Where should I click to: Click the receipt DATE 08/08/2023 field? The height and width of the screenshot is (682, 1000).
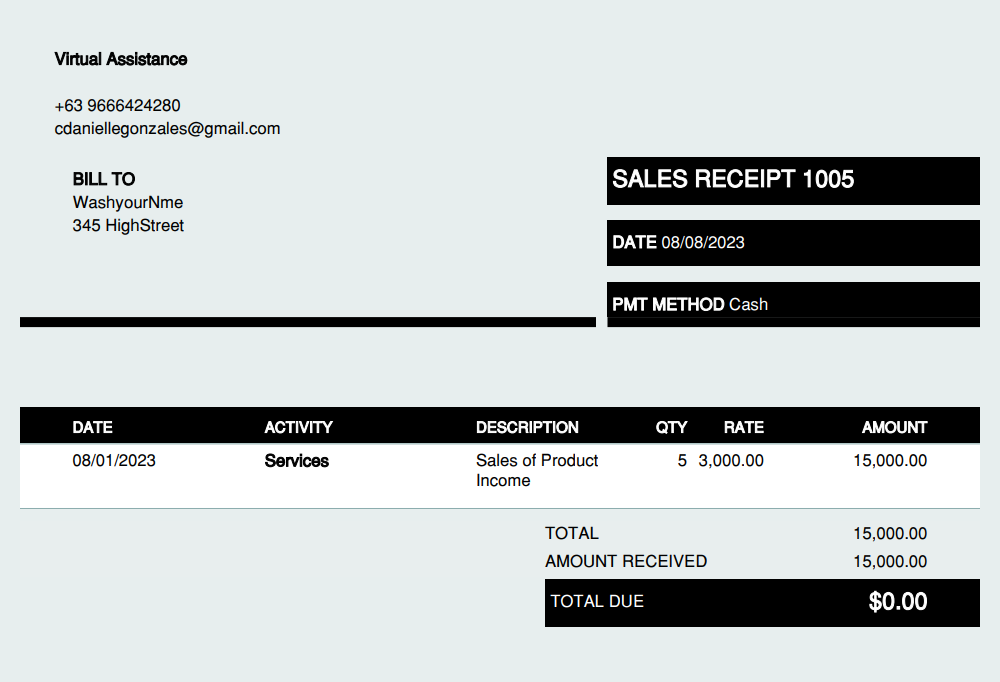point(793,242)
